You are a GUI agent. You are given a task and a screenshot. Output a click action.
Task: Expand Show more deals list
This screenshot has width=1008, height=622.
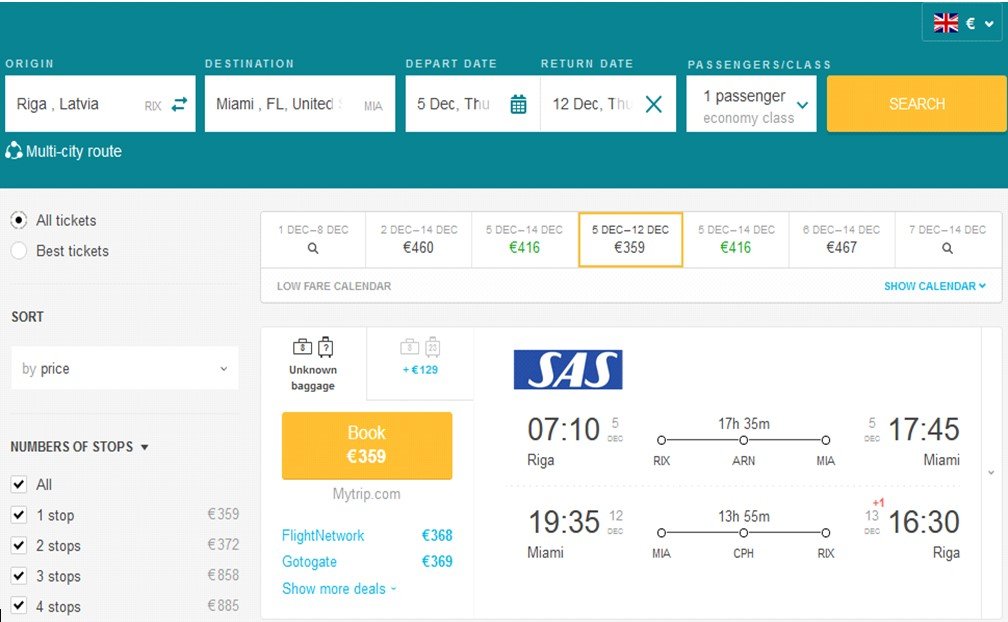pos(339,589)
